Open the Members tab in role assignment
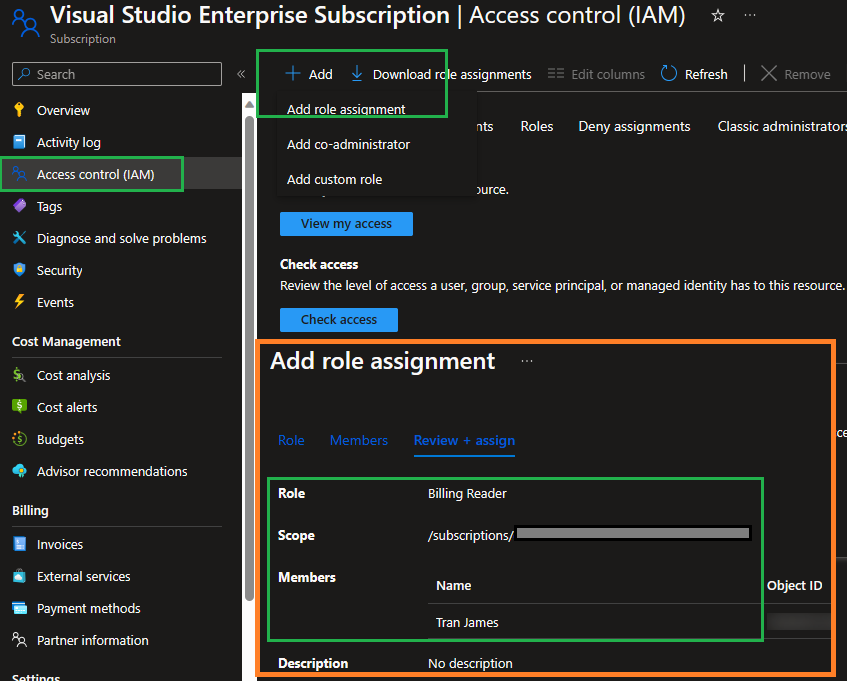Viewport: 847px width, 681px height. pos(359,440)
